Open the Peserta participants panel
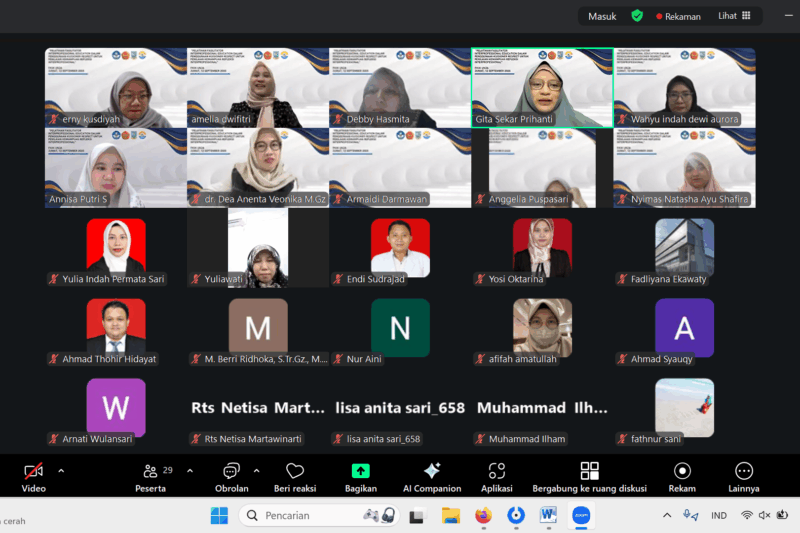Image resolution: width=800 pixels, height=533 pixels. click(151, 477)
